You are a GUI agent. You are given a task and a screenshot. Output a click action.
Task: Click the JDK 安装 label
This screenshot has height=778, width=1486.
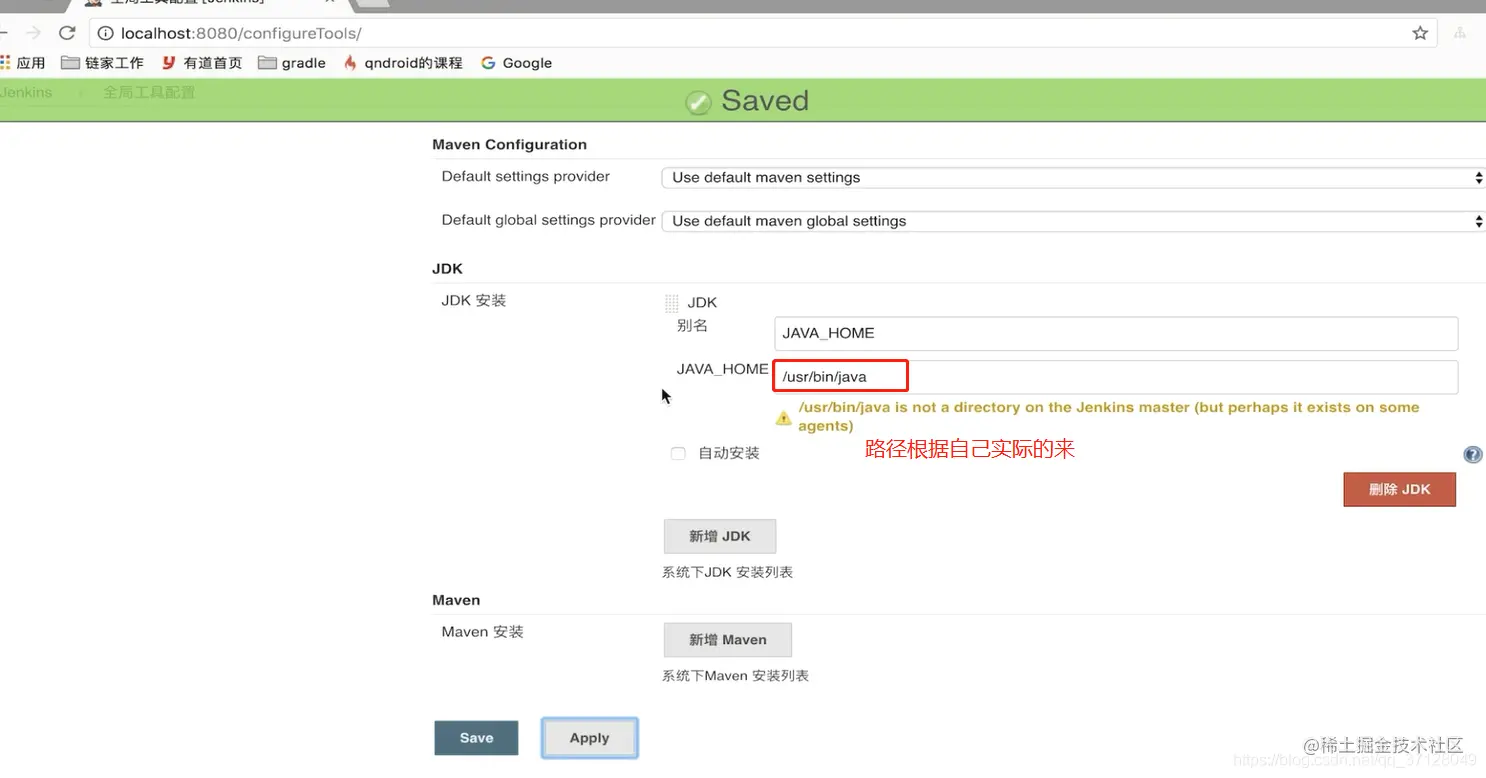(474, 300)
